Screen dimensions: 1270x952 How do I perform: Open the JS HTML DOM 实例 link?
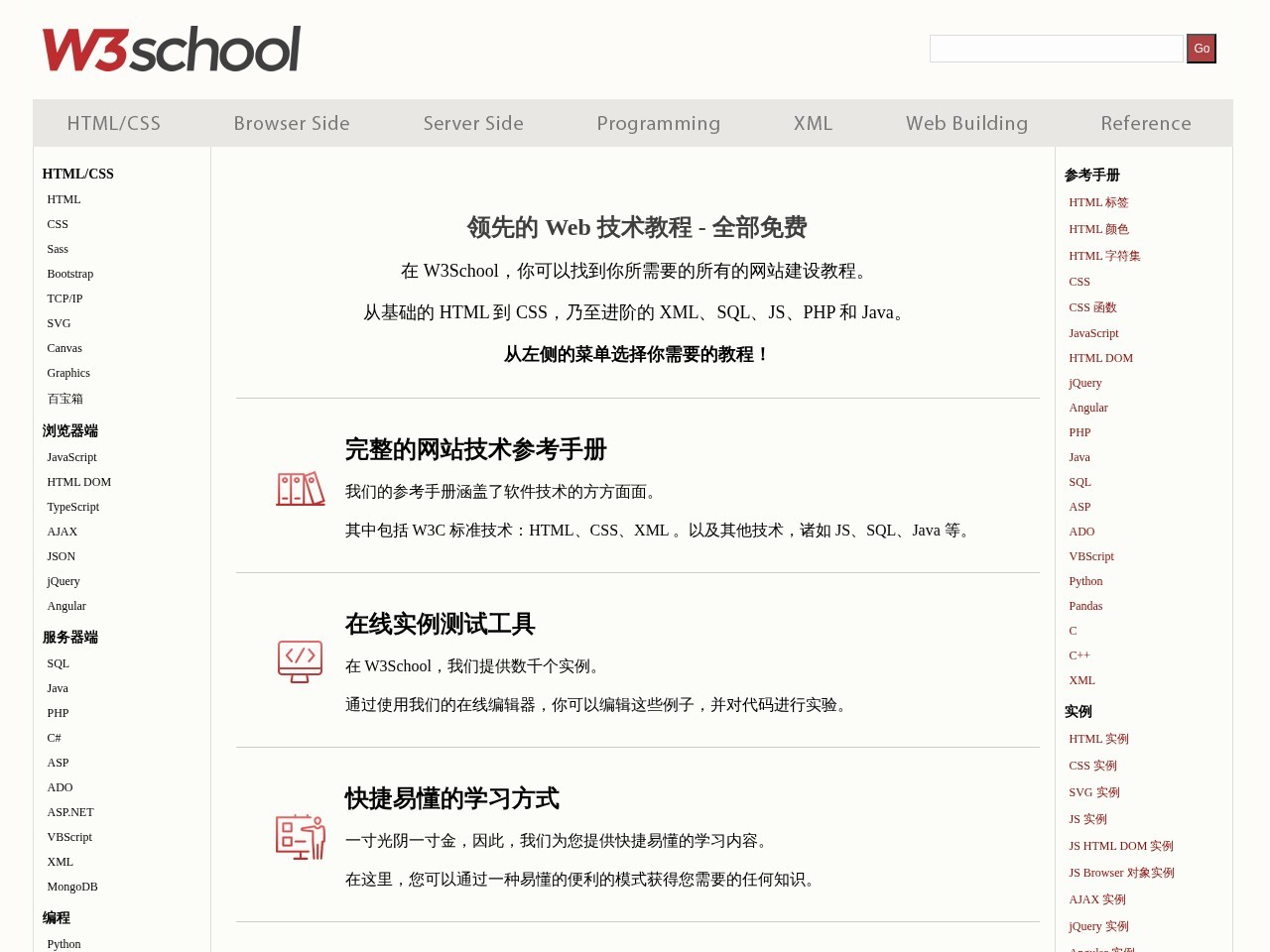tap(1121, 846)
